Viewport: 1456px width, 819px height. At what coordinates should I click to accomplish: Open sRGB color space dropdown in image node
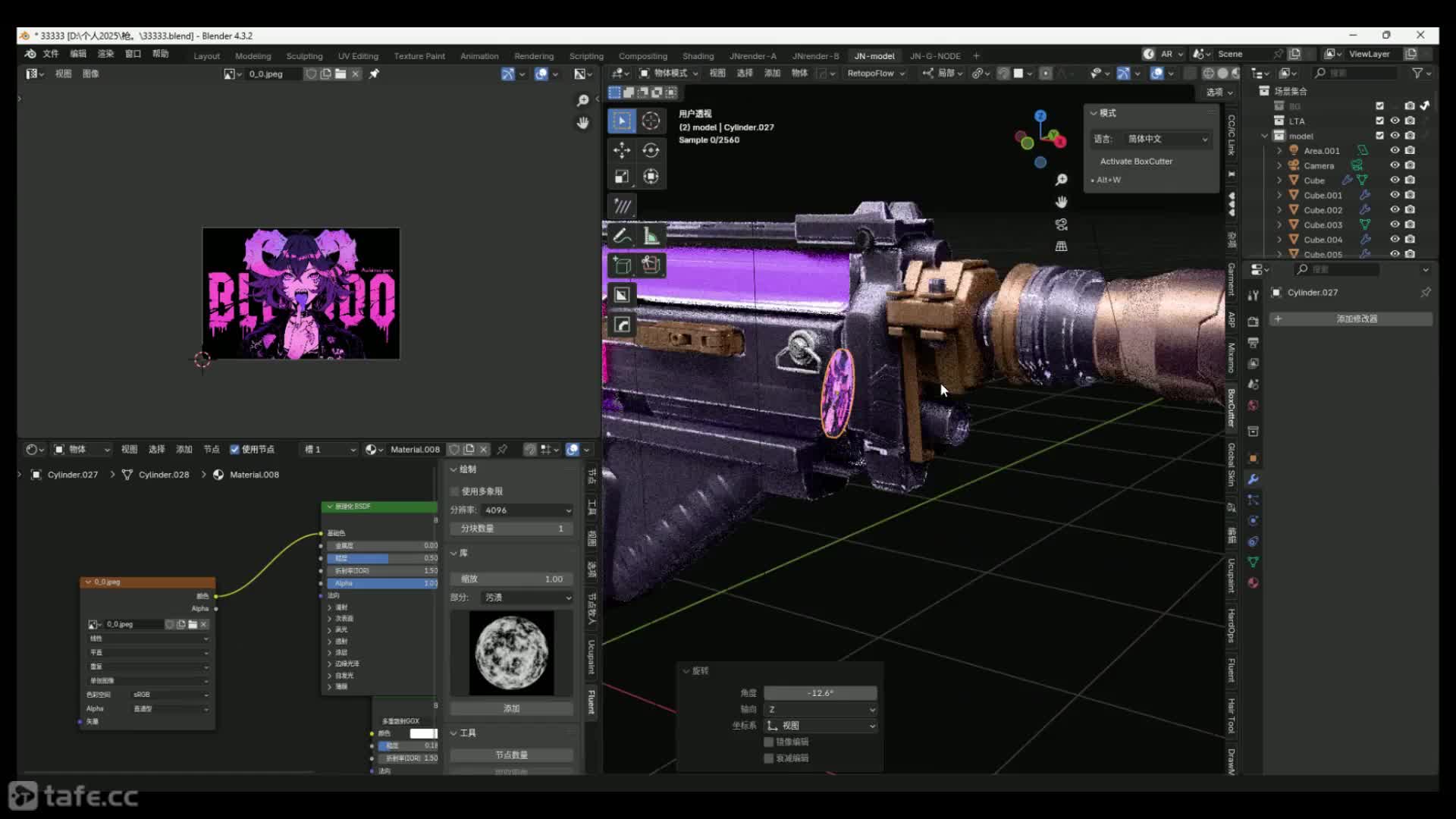pos(170,695)
